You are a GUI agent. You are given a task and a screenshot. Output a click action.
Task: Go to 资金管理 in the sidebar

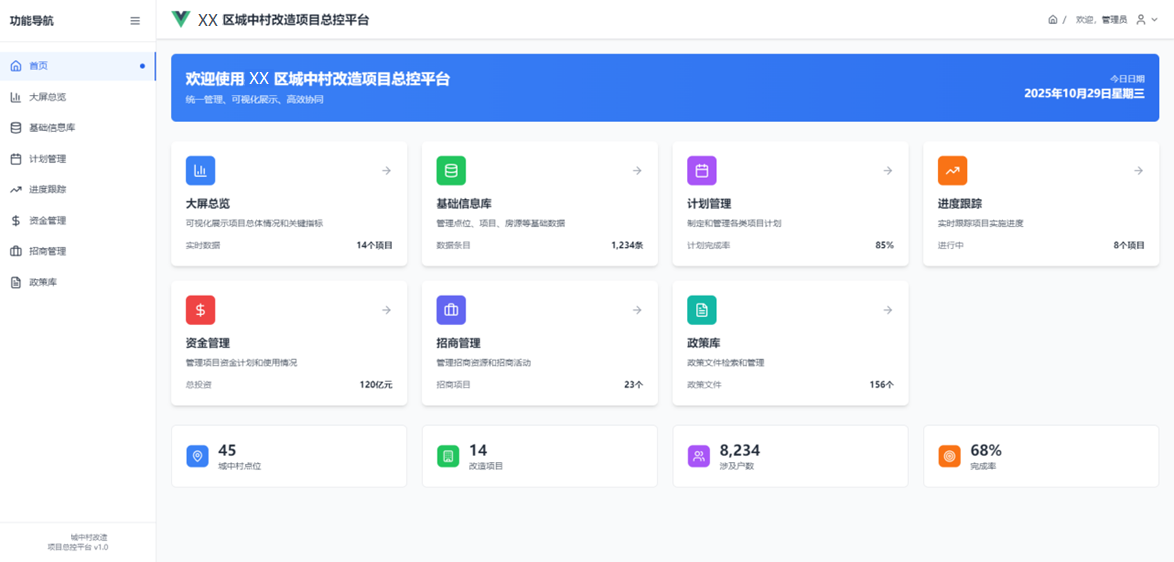47,221
